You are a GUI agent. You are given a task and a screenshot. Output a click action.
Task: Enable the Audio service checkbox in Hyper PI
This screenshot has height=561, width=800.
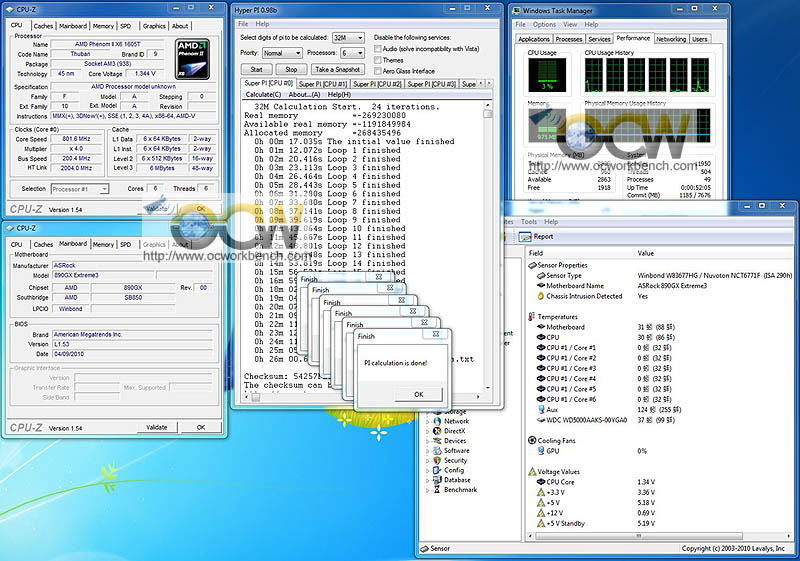[x=378, y=49]
